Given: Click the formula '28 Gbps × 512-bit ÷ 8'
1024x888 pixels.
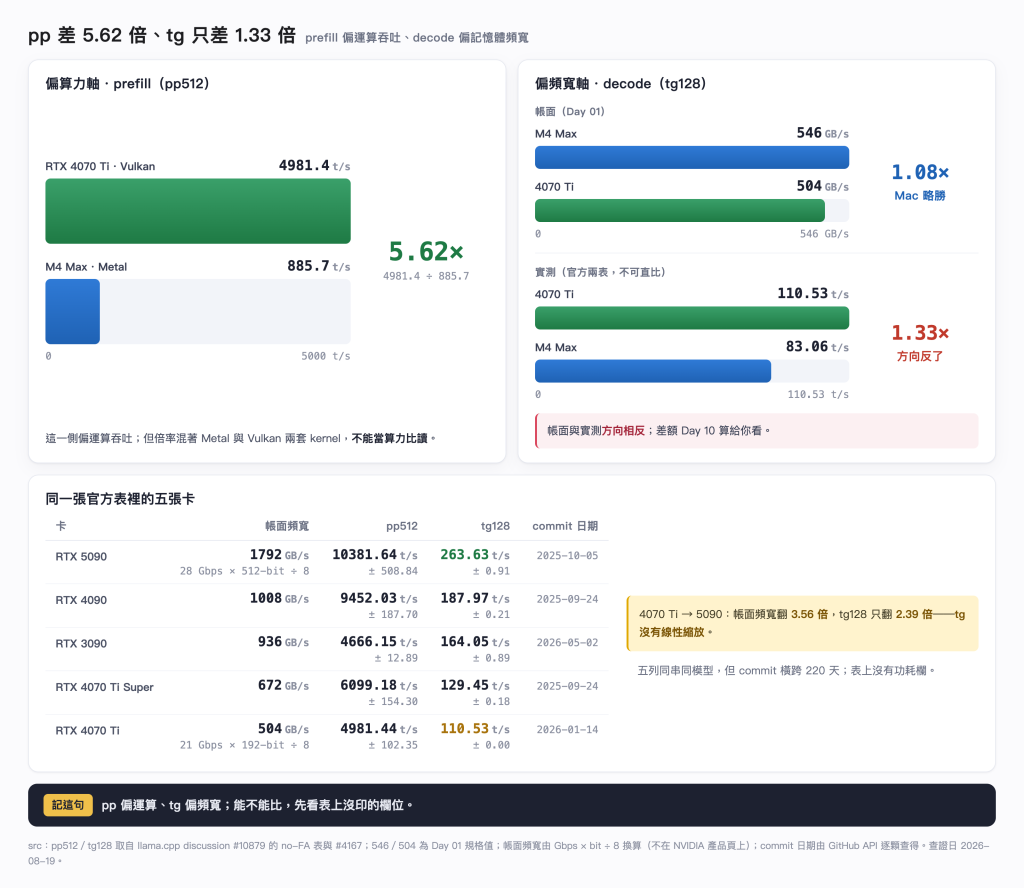Looking at the screenshot, I should 244,571.
